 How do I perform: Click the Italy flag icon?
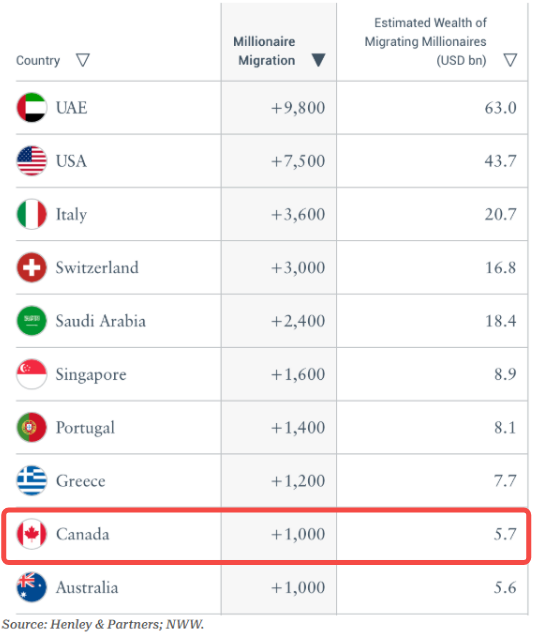(x=31, y=214)
